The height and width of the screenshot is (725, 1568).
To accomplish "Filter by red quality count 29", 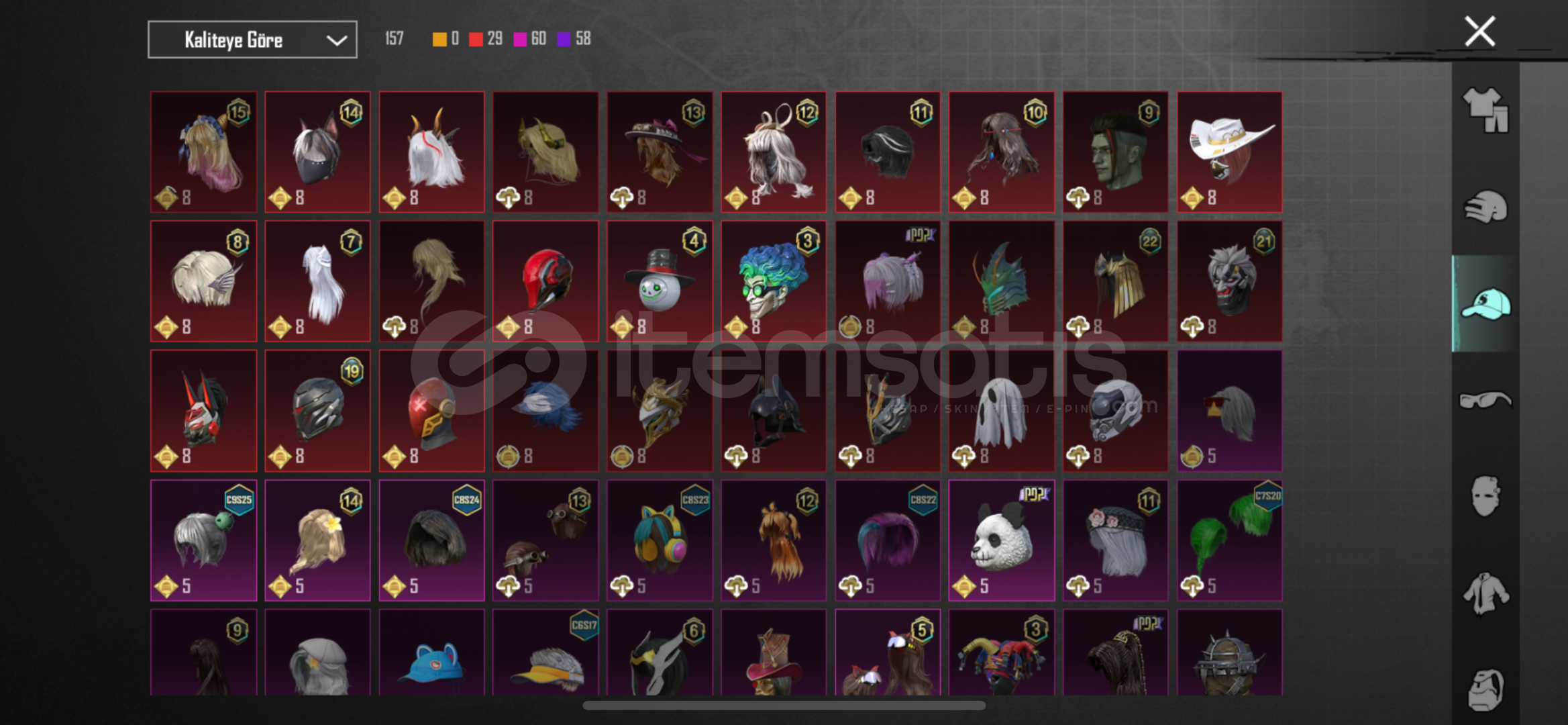I will 486,39.
